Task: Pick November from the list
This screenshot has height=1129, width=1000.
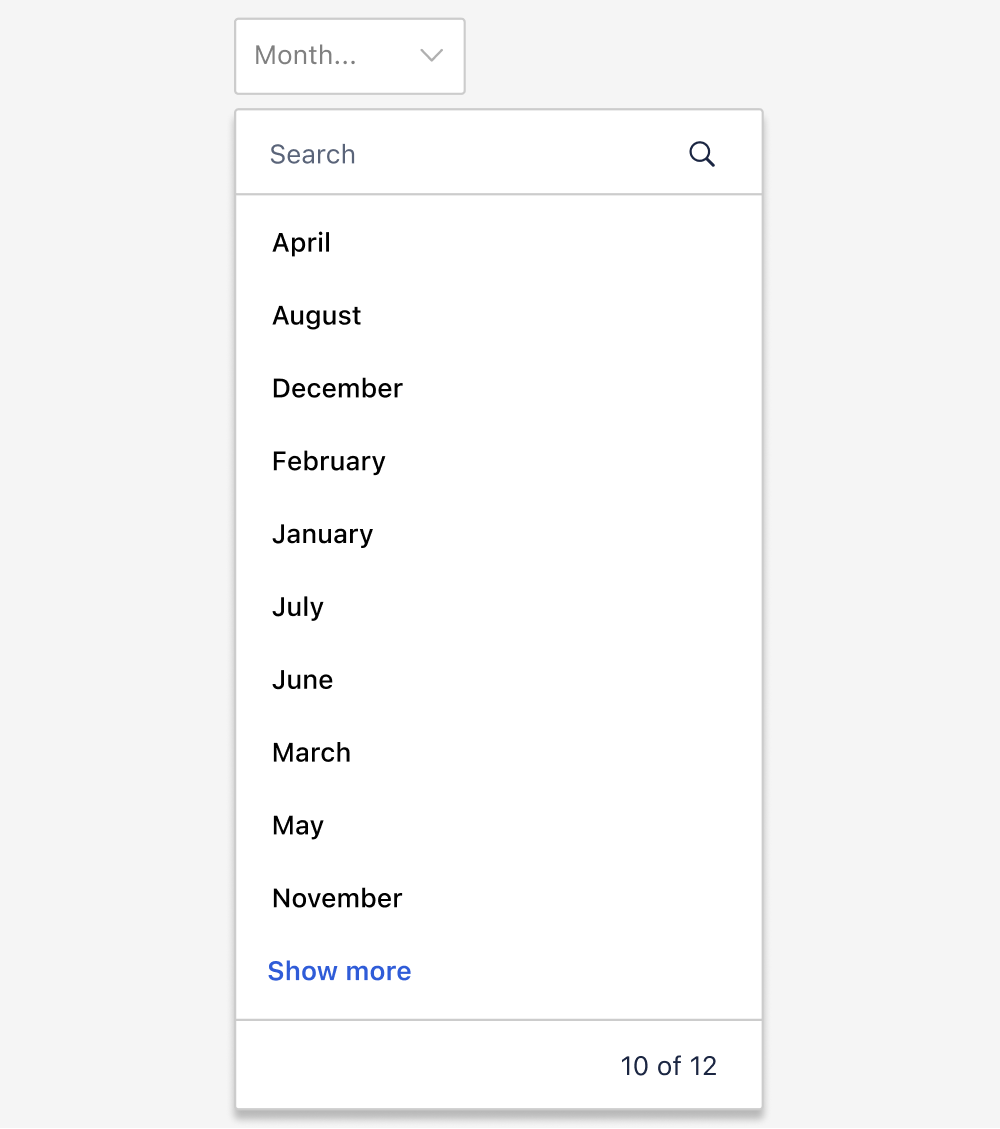Action: pyautogui.click(x=337, y=899)
